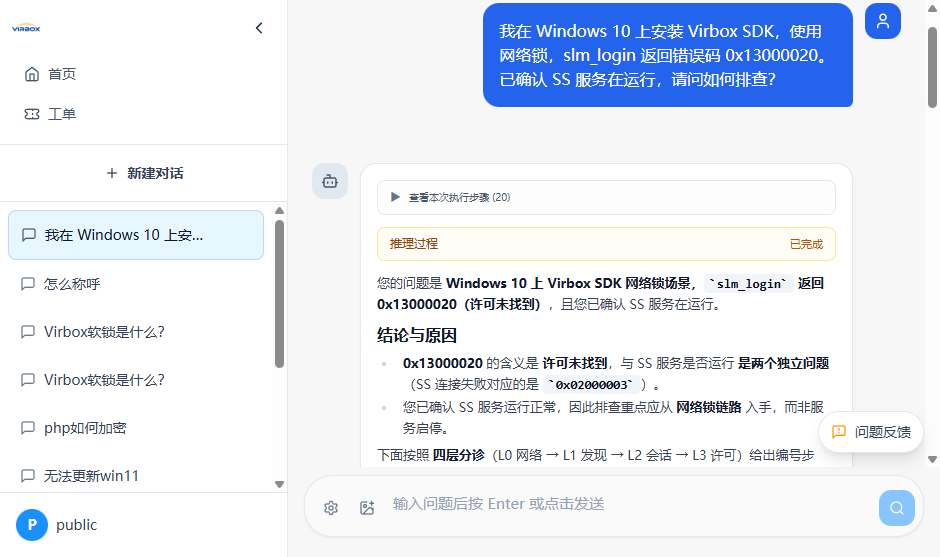Start a new chat with 新建对话
This screenshot has height=557, width=940.
pyautogui.click(x=144, y=173)
